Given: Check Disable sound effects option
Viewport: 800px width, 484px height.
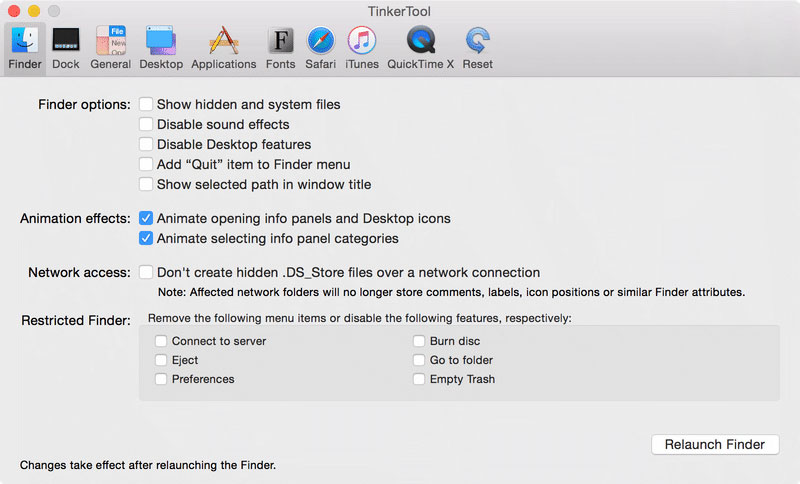Looking at the screenshot, I should [147, 124].
